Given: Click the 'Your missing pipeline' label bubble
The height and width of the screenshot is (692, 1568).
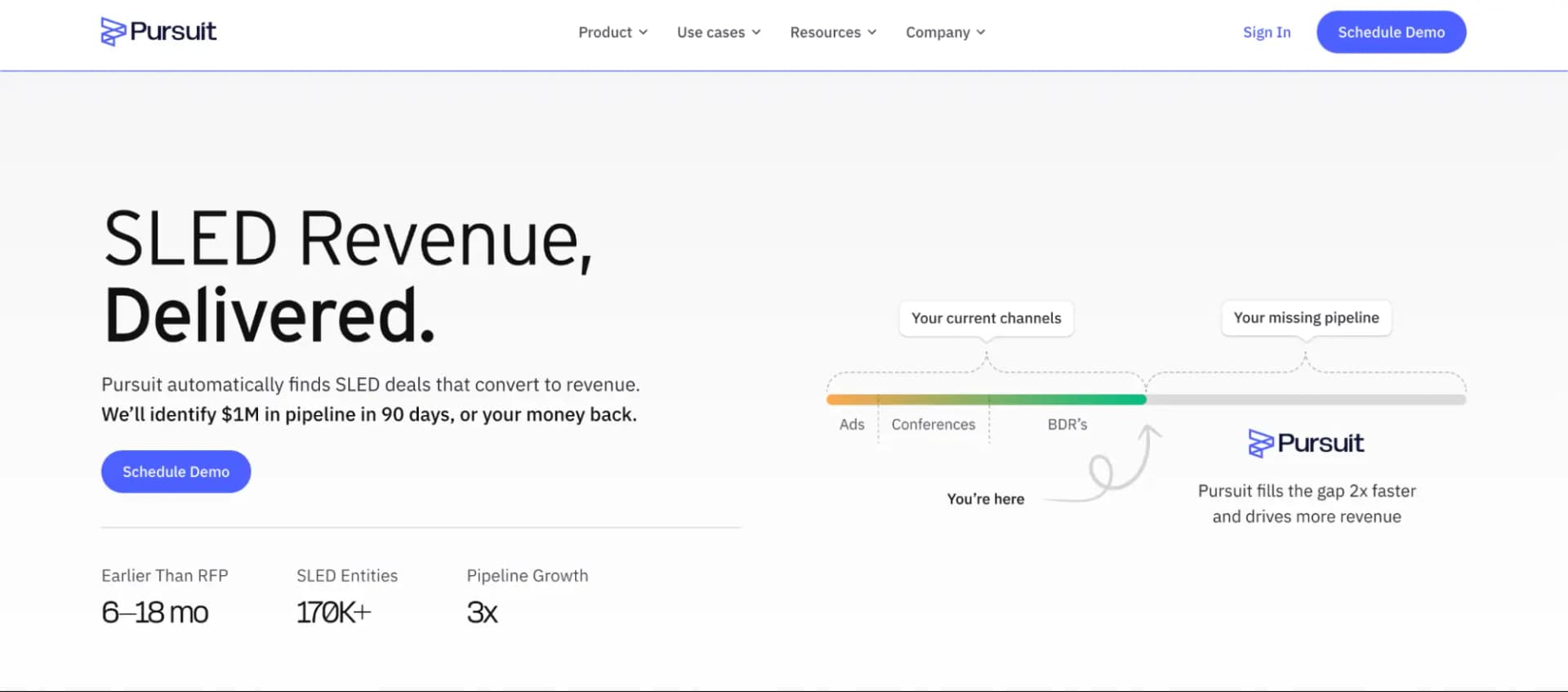Looking at the screenshot, I should pos(1306,318).
